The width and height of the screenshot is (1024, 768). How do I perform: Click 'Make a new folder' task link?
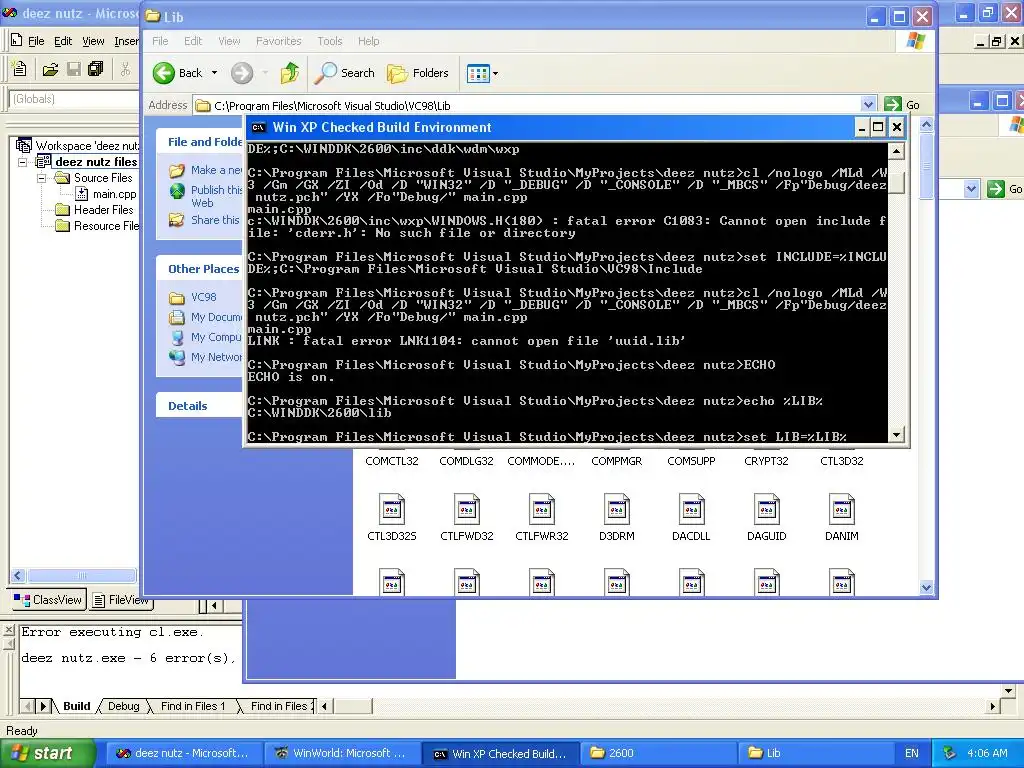(216, 170)
